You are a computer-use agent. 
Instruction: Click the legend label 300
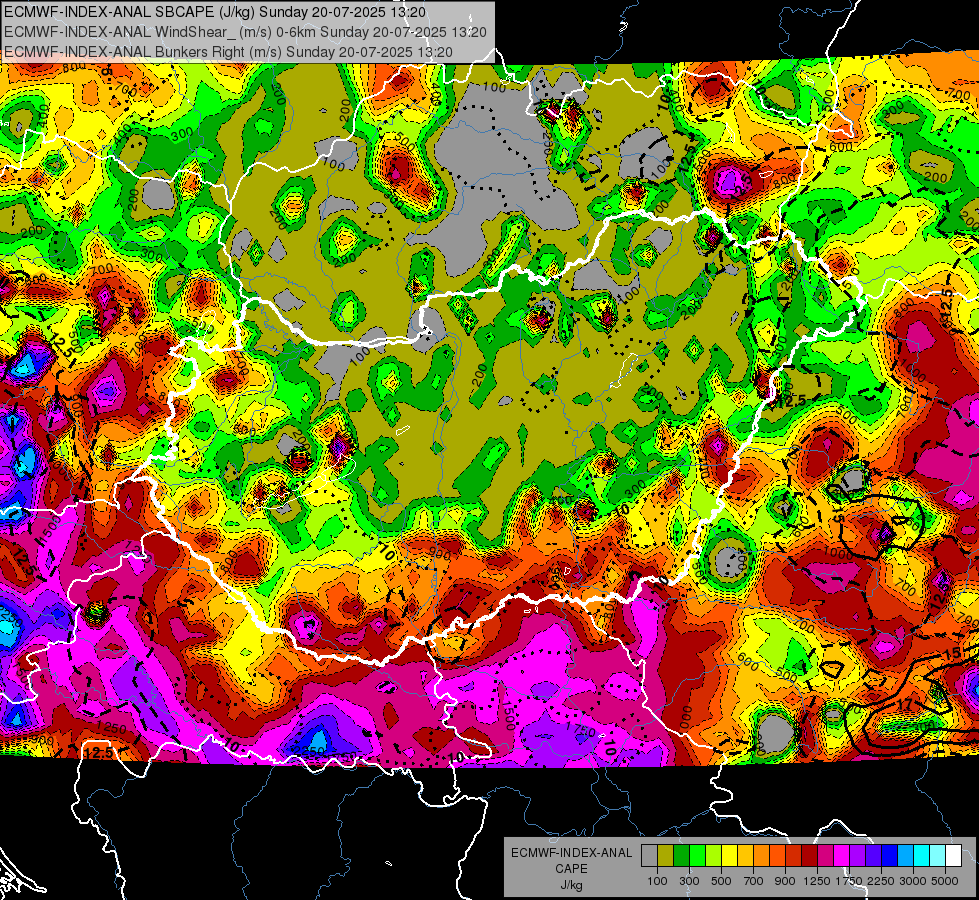coord(689,881)
